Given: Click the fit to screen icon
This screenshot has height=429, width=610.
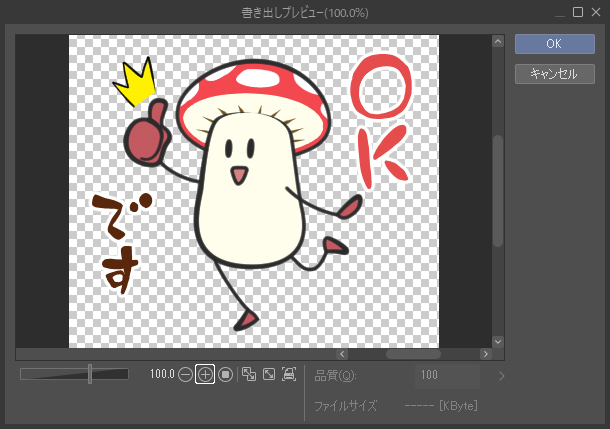Looking at the screenshot, I should tap(269, 374).
